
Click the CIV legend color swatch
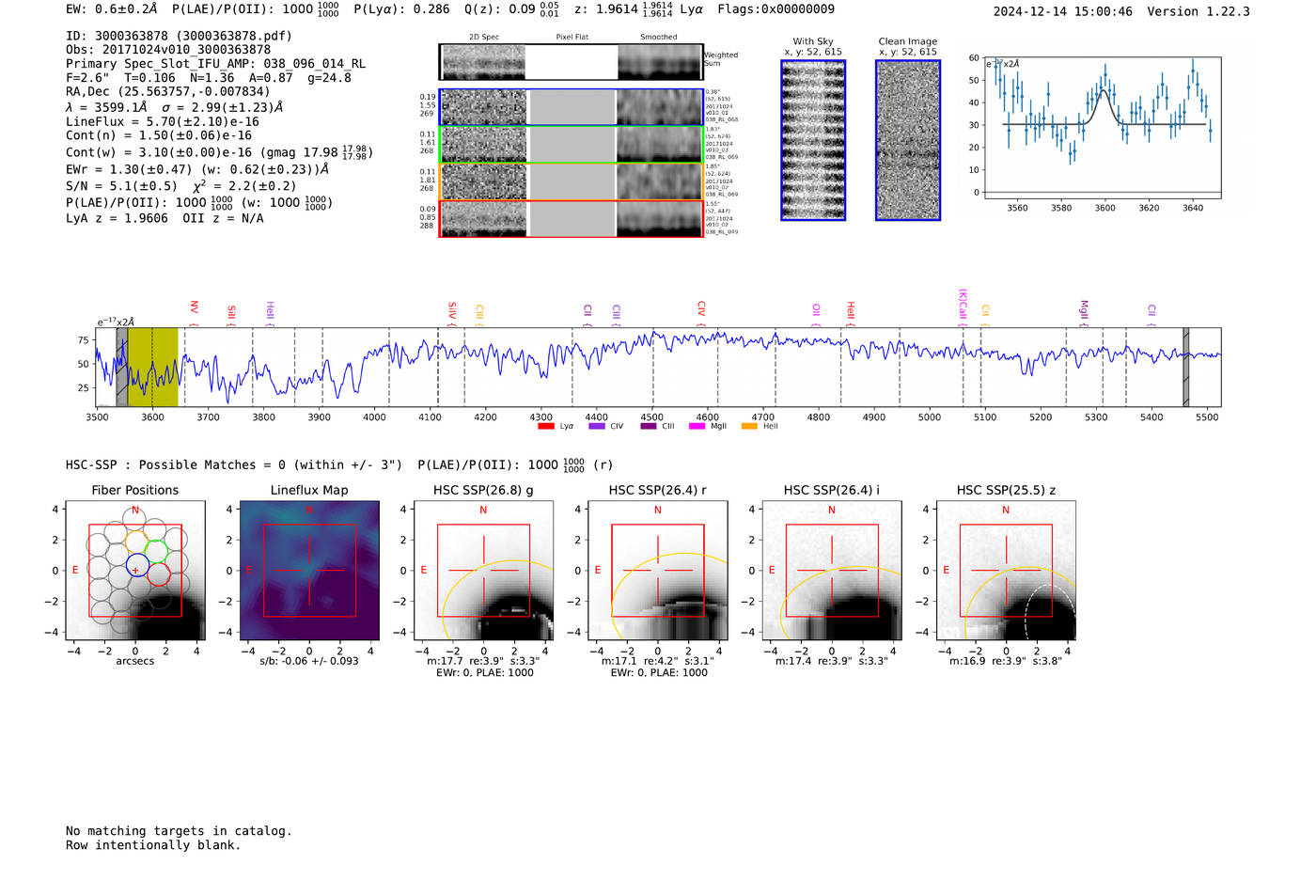tap(596, 427)
